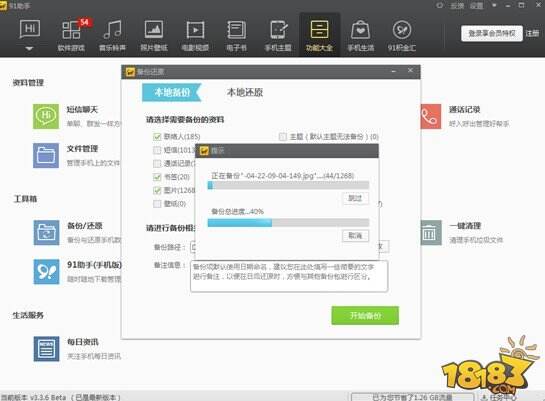Open 通话记录 call log phone icon

(431, 116)
